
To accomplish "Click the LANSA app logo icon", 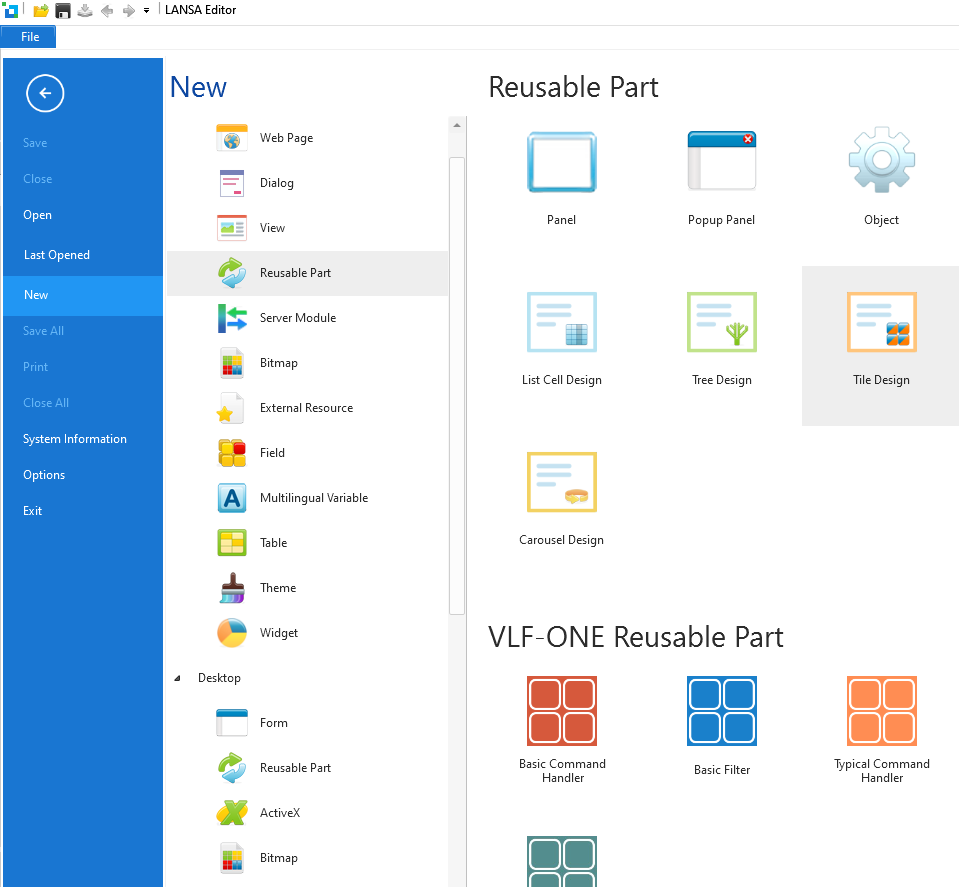I will 11,10.
